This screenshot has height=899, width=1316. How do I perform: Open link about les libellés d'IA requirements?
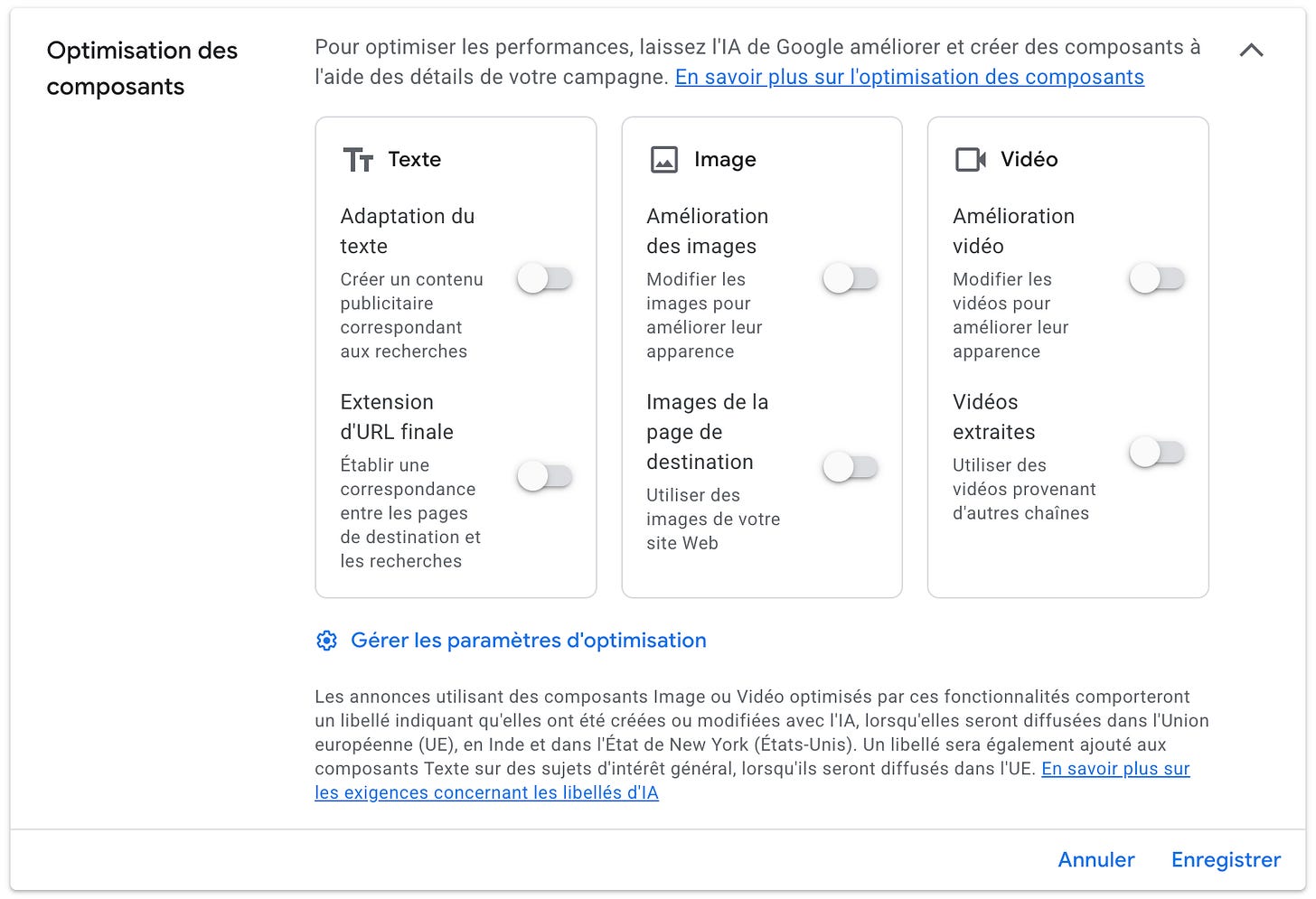coord(752,781)
